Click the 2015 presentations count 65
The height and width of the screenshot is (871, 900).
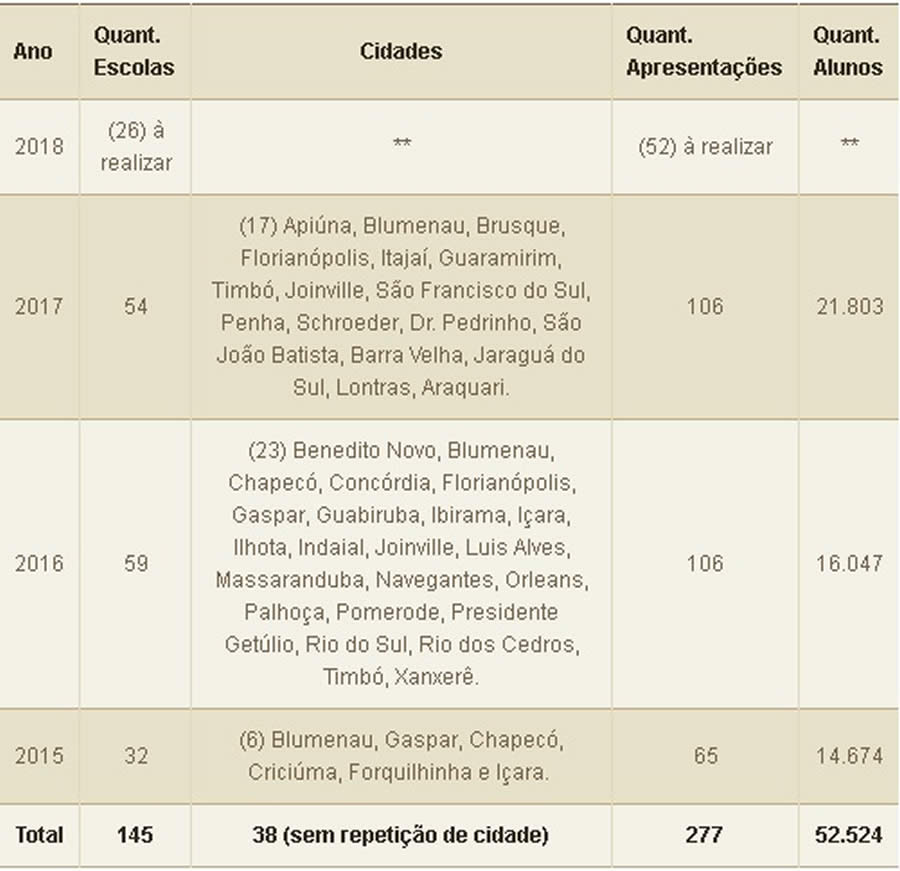tap(705, 756)
